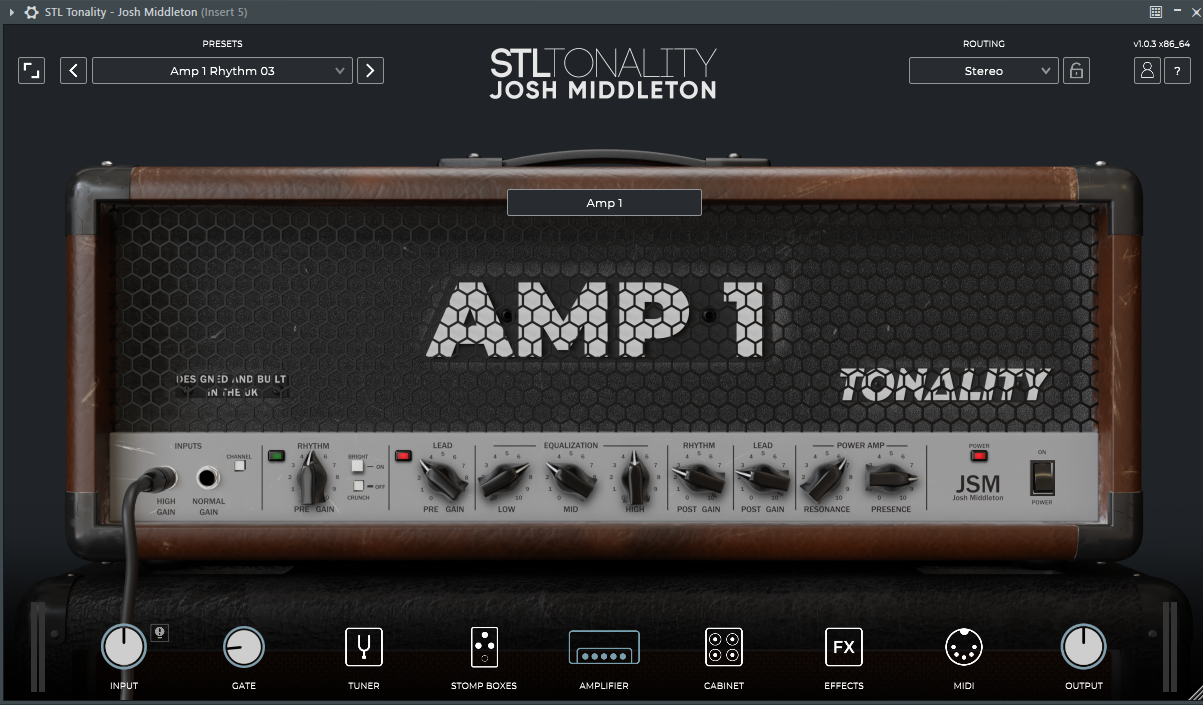This screenshot has height=705, width=1203.
Task: Open the help question mark icon
Action: coord(1176,71)
